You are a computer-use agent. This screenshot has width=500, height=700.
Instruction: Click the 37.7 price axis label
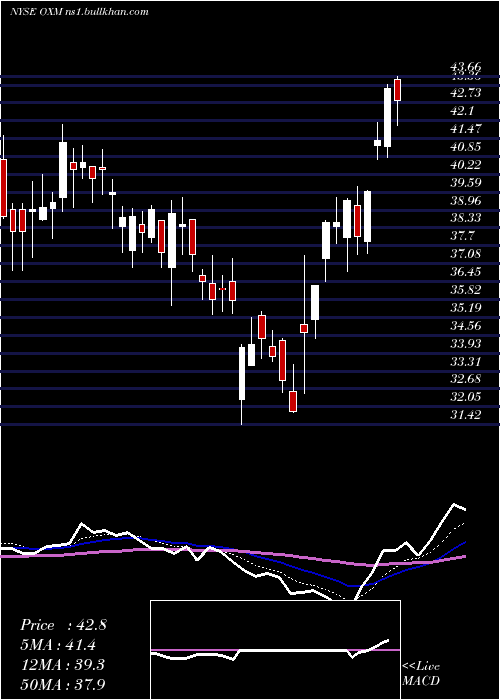pos(462,235)
